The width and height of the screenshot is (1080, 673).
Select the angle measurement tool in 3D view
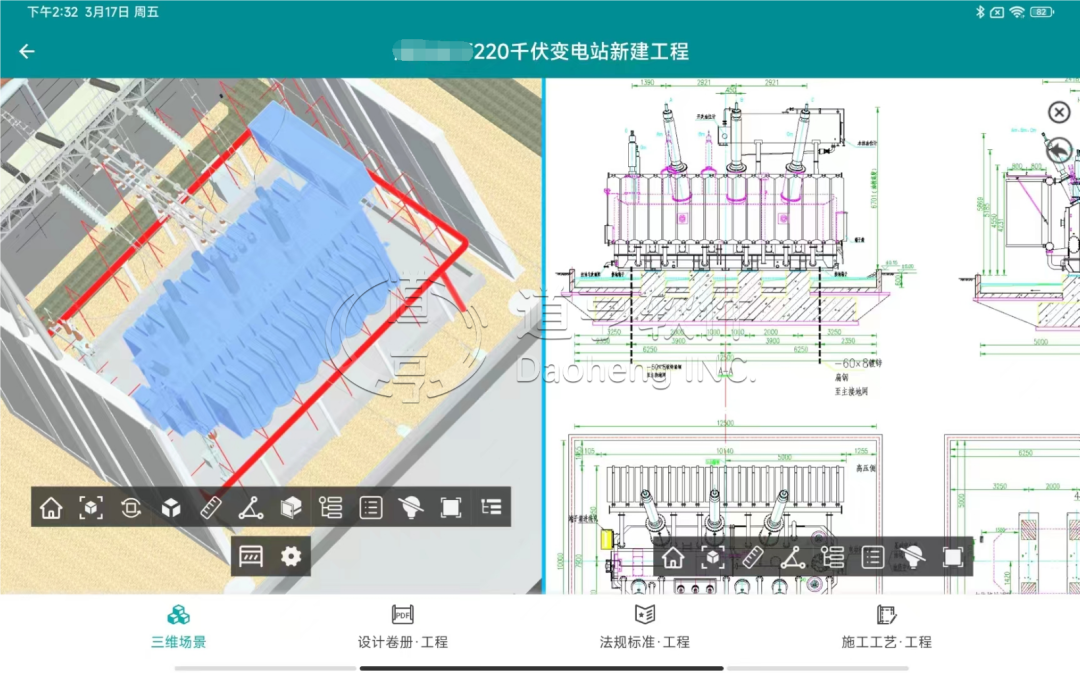click(x=251, y=508)
